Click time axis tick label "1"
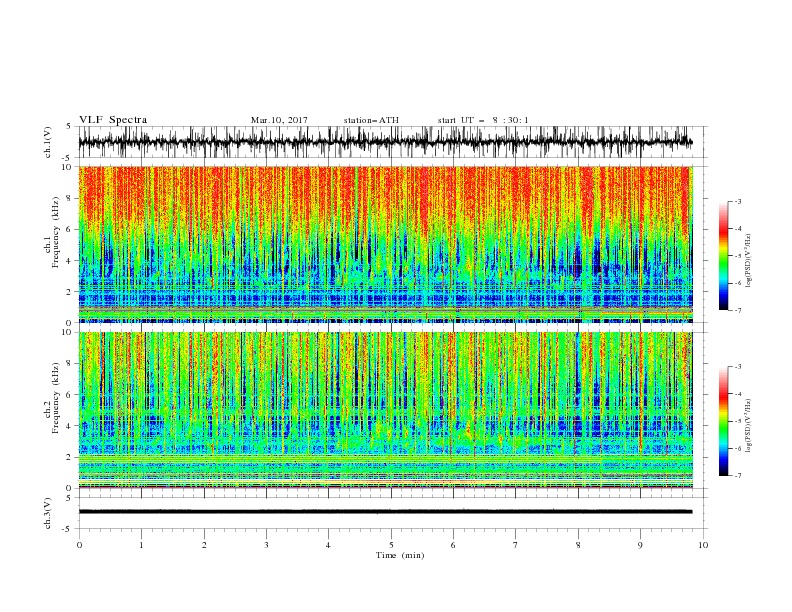 [141, 545]
